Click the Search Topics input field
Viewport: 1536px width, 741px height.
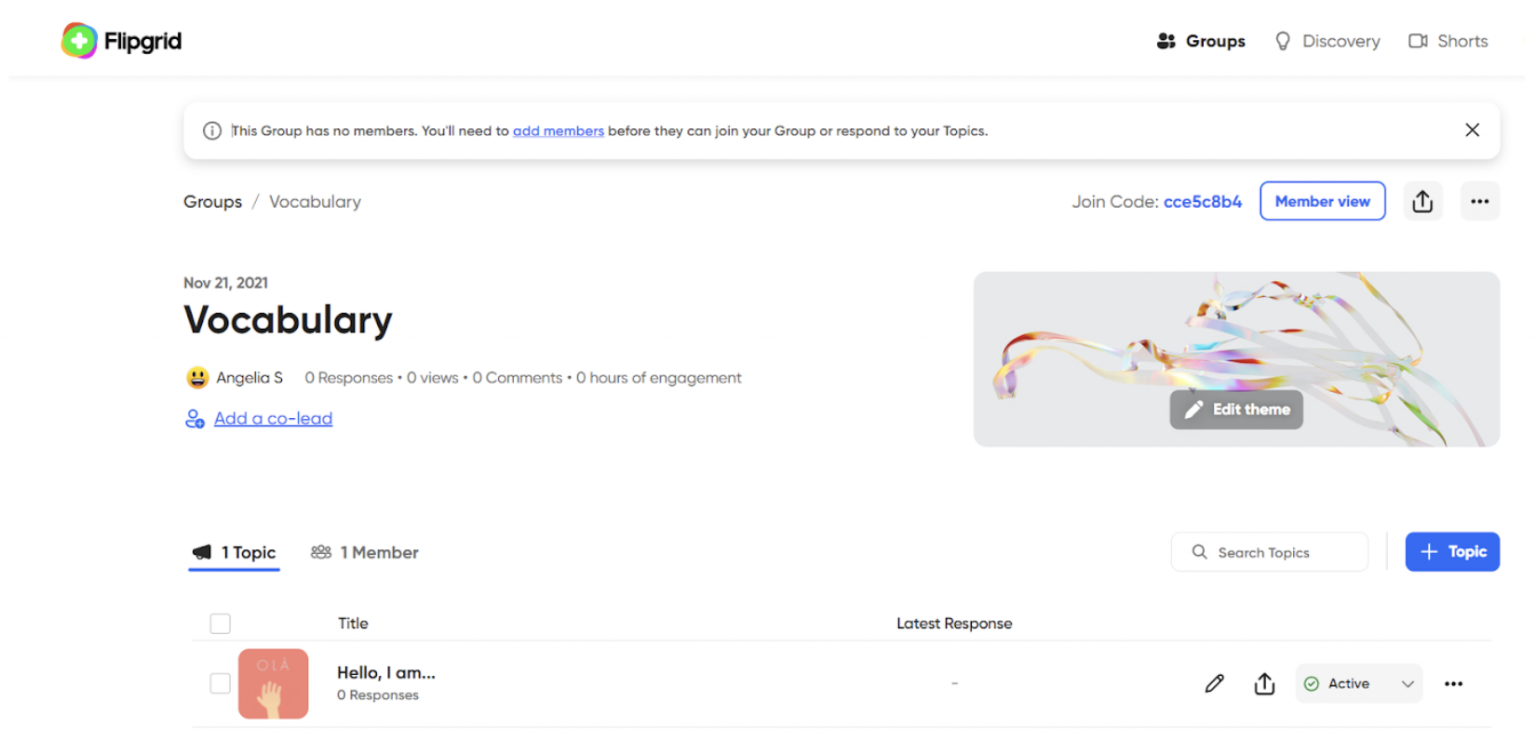[1270, 552]
